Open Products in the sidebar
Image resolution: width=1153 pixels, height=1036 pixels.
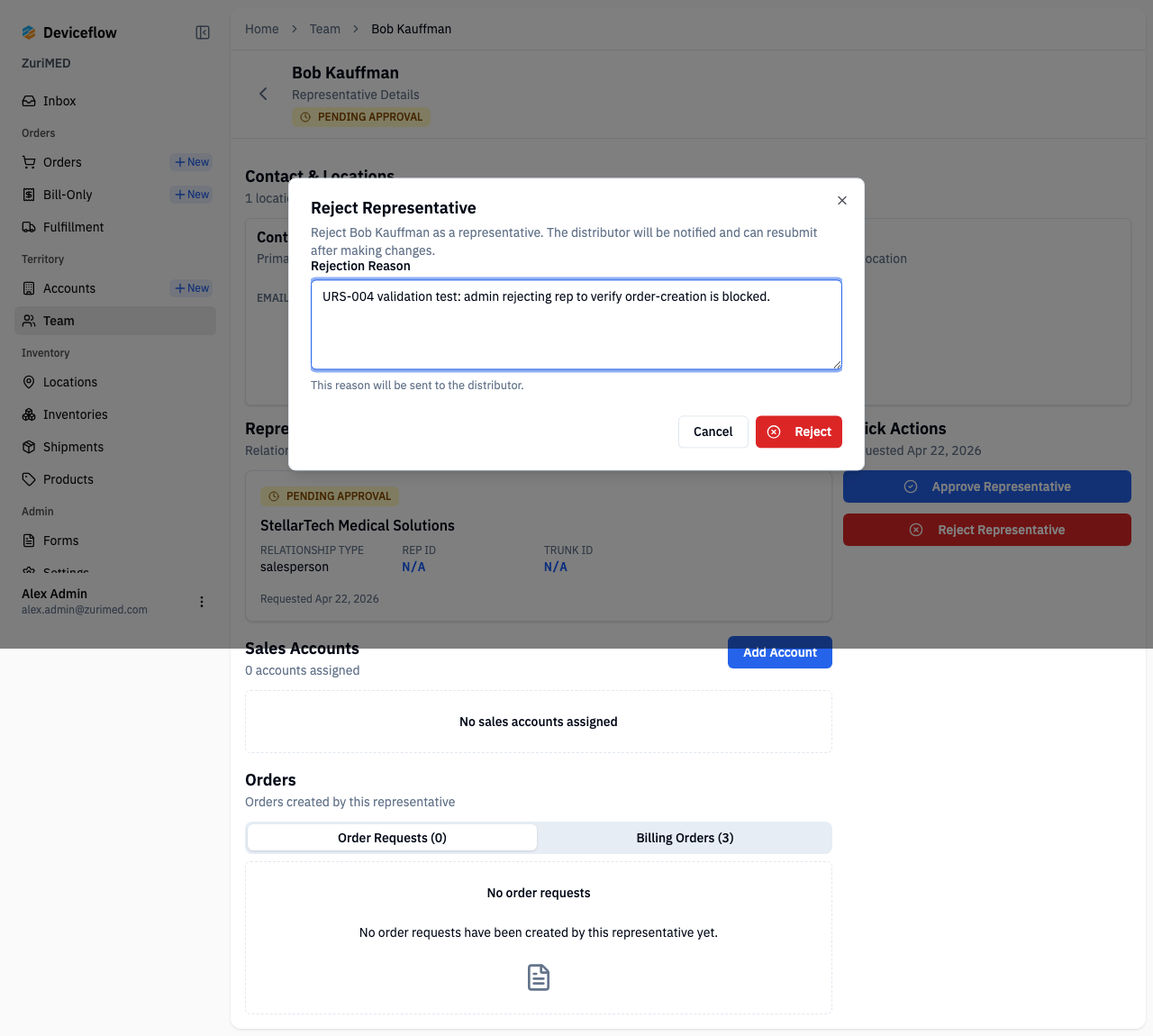(x=115, y=479)
